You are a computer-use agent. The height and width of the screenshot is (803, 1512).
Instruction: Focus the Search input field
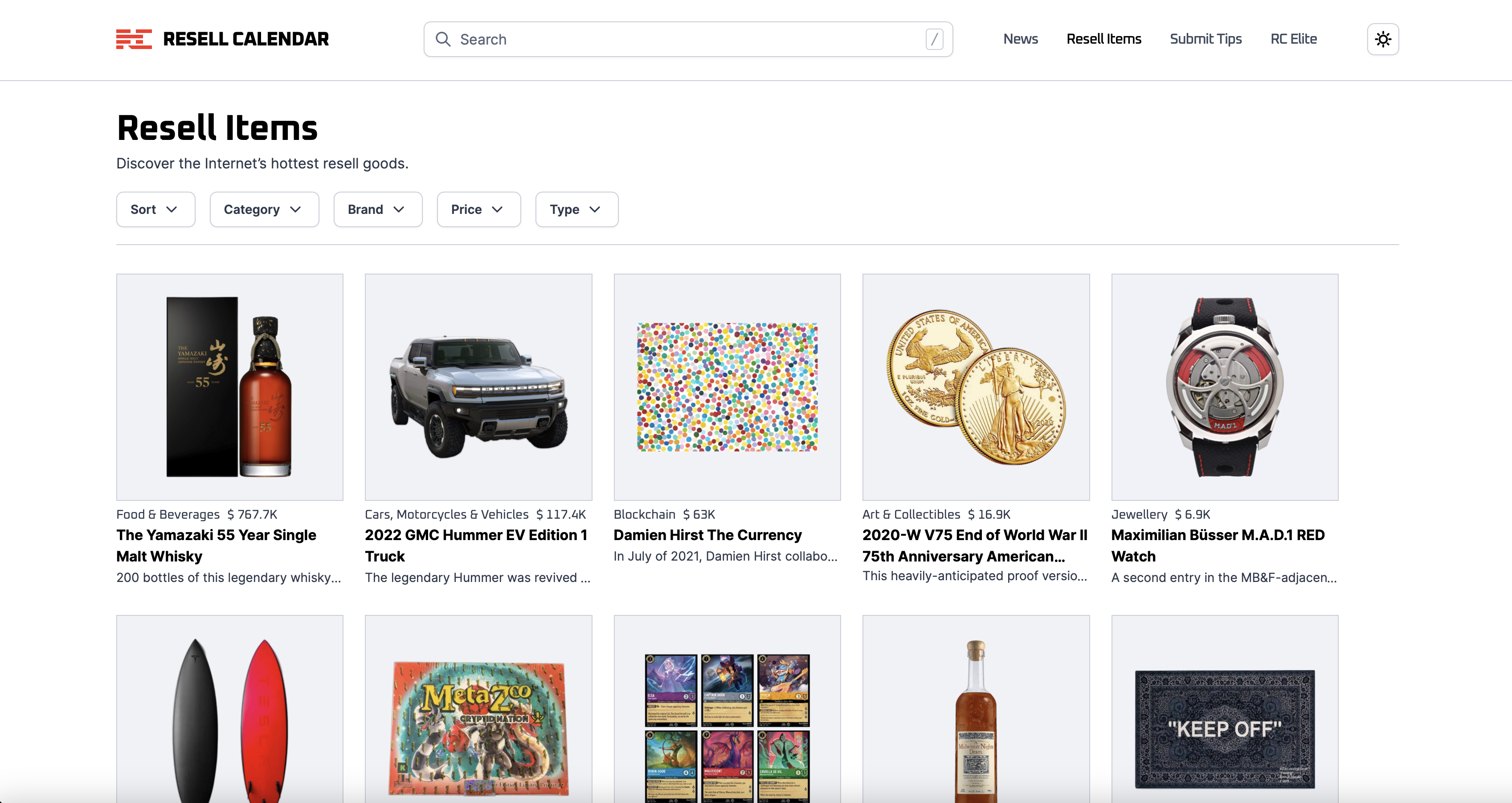[688, 39]
